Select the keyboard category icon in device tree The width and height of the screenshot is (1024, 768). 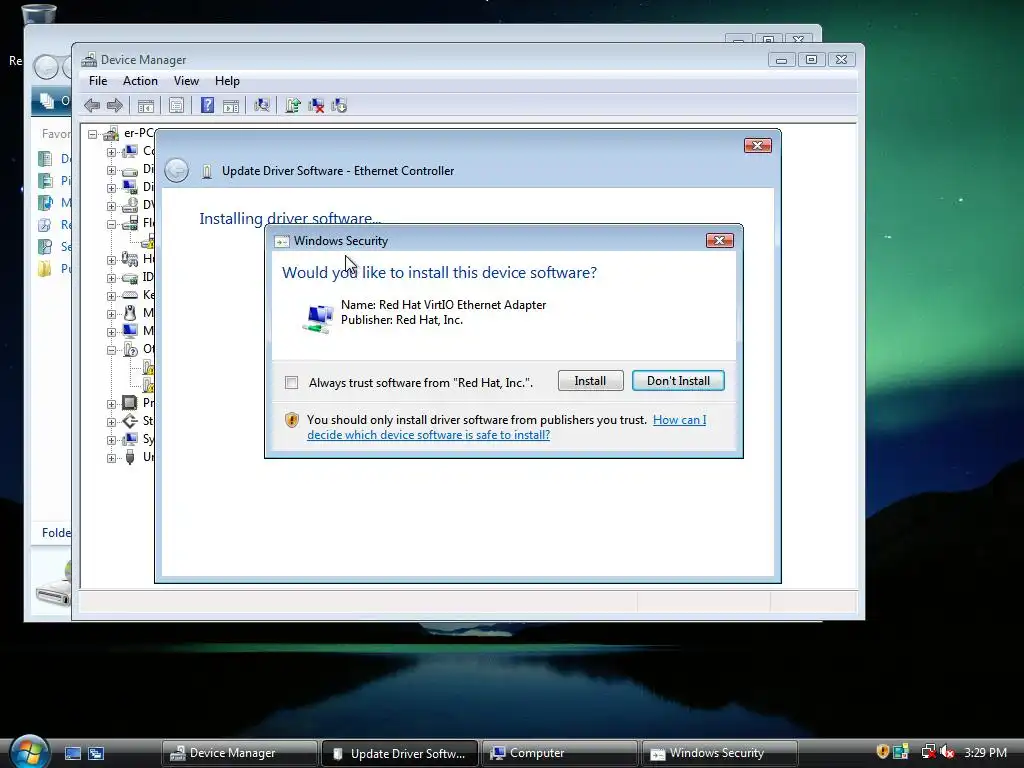[130, 295]
